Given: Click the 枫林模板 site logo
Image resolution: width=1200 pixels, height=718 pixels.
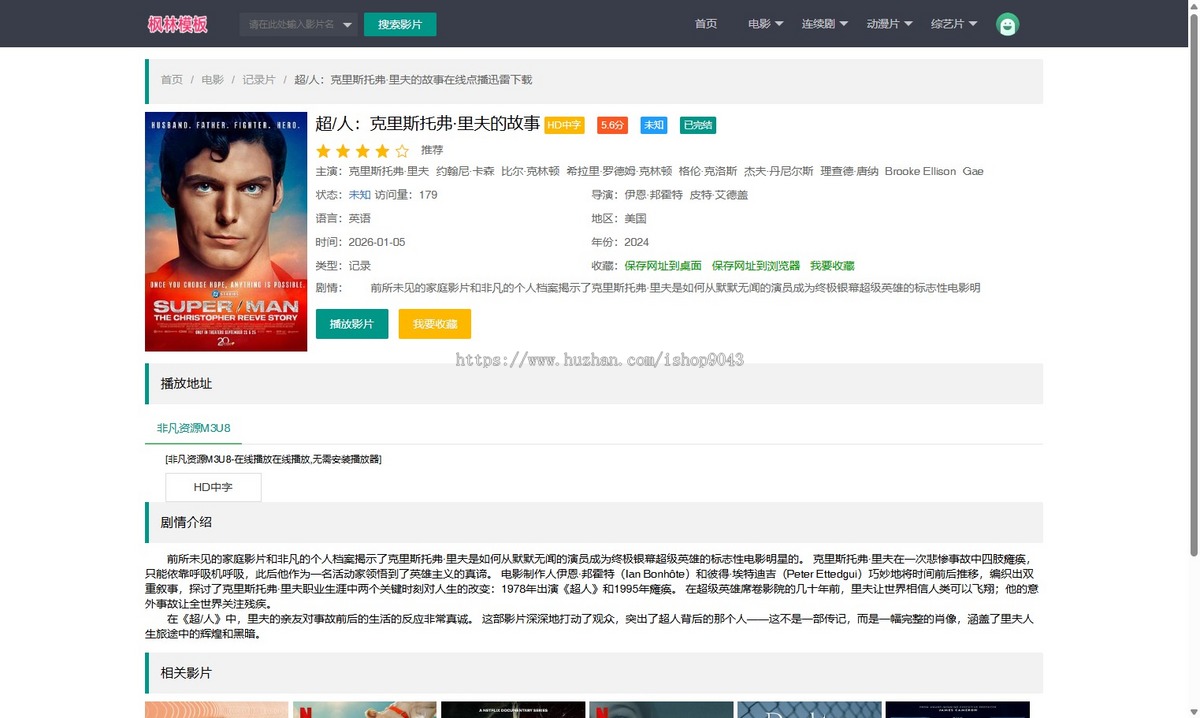Looking at the screenshot, I should (177, 24).
